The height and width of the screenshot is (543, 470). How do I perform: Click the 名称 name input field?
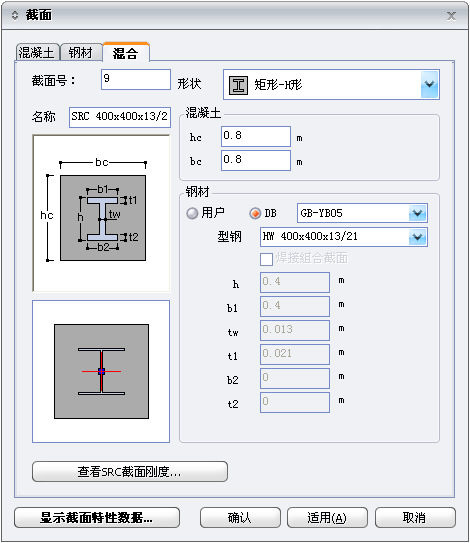pos(120,117)
